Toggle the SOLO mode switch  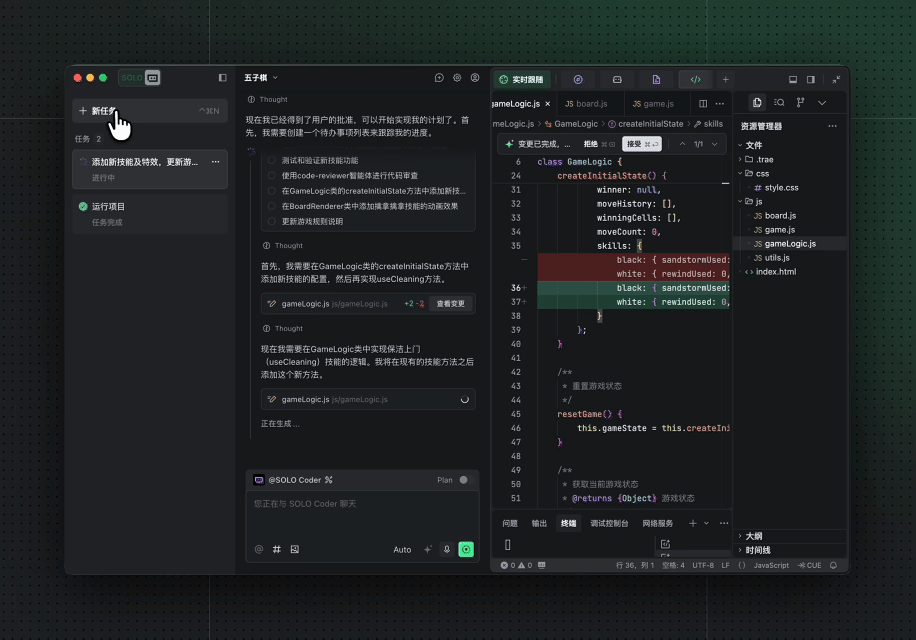tap(141, 78)
